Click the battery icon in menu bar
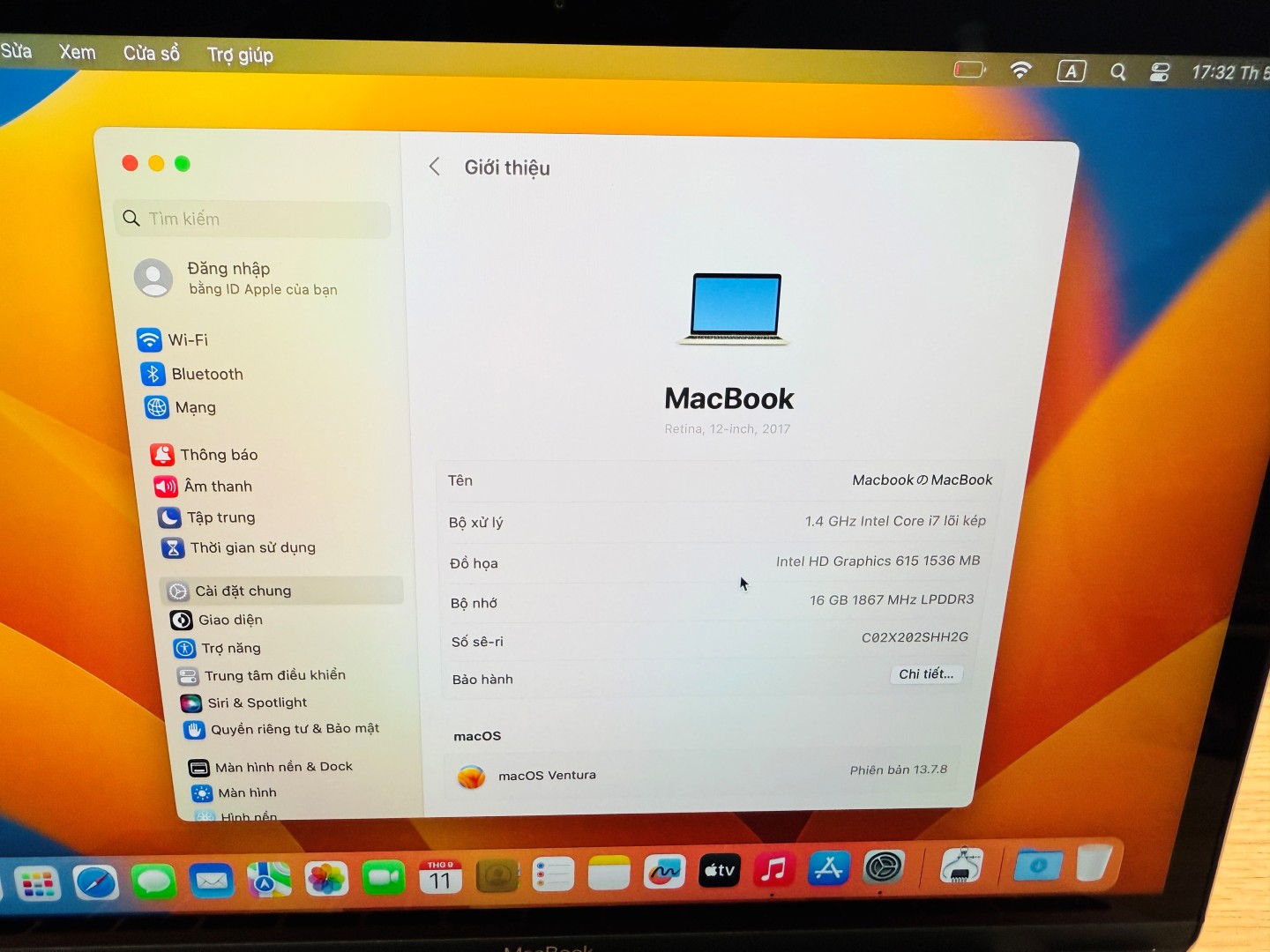 click(x=969, y=69)
